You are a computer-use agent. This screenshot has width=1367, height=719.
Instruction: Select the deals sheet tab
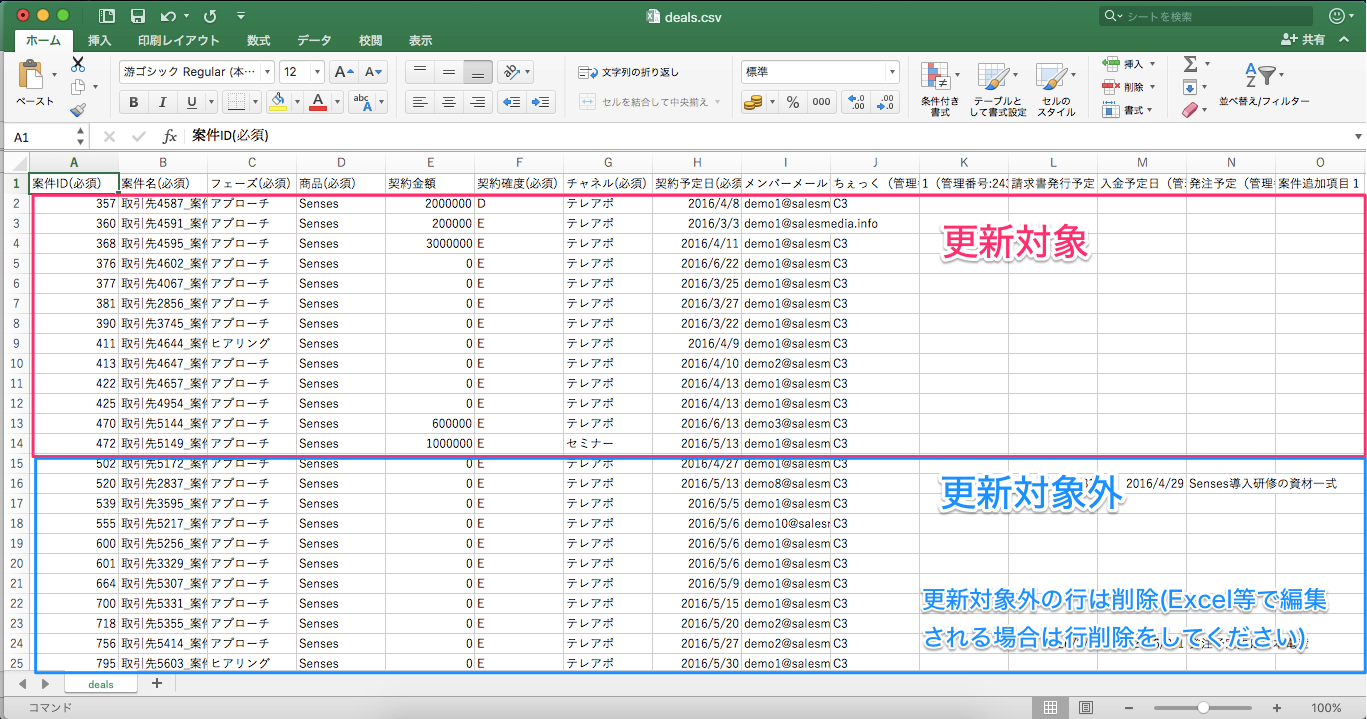point(101,684)
